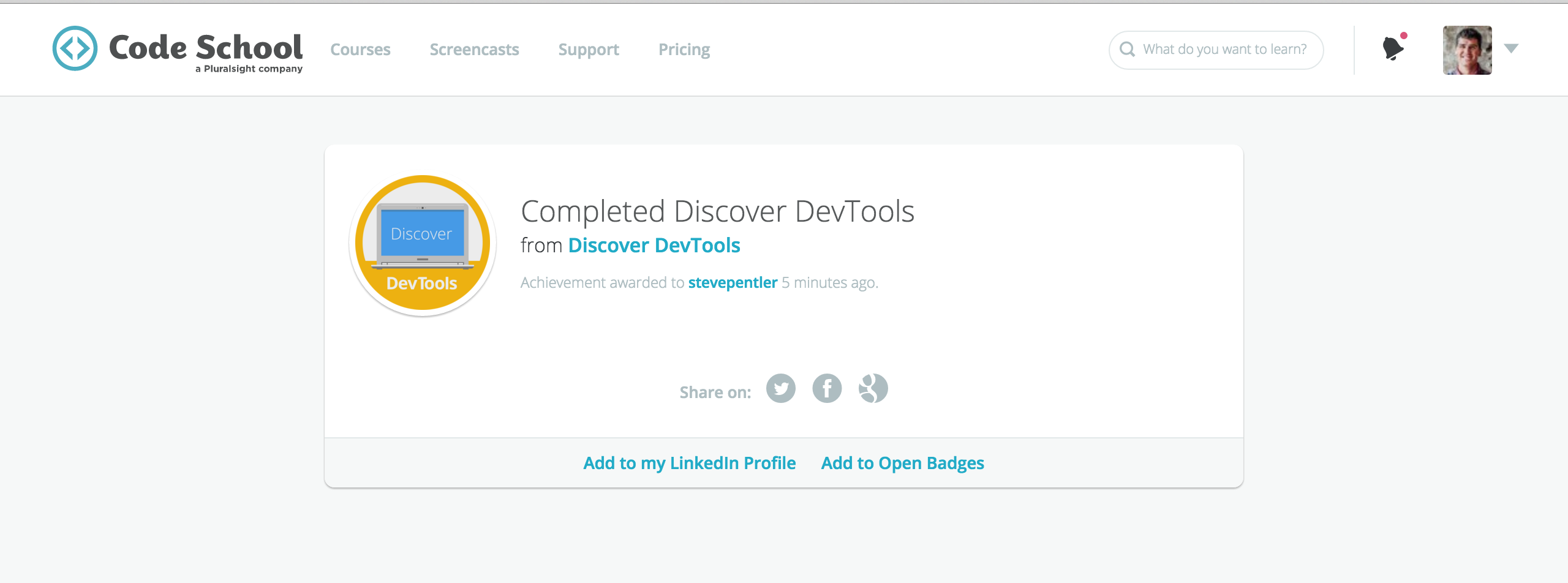Go to Screencasts
Screen dimensions: 1568x583
474,49
